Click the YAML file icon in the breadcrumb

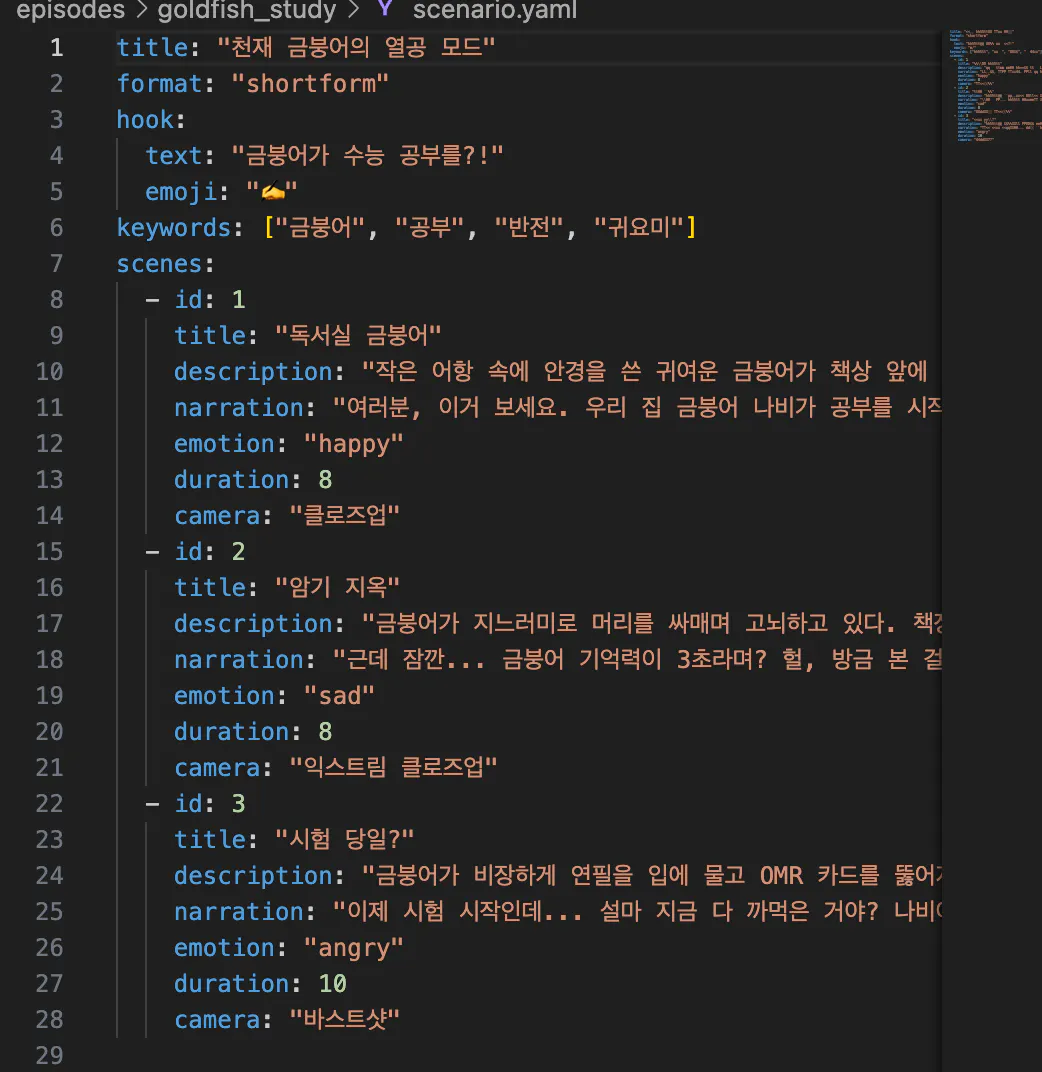point(385,11)
